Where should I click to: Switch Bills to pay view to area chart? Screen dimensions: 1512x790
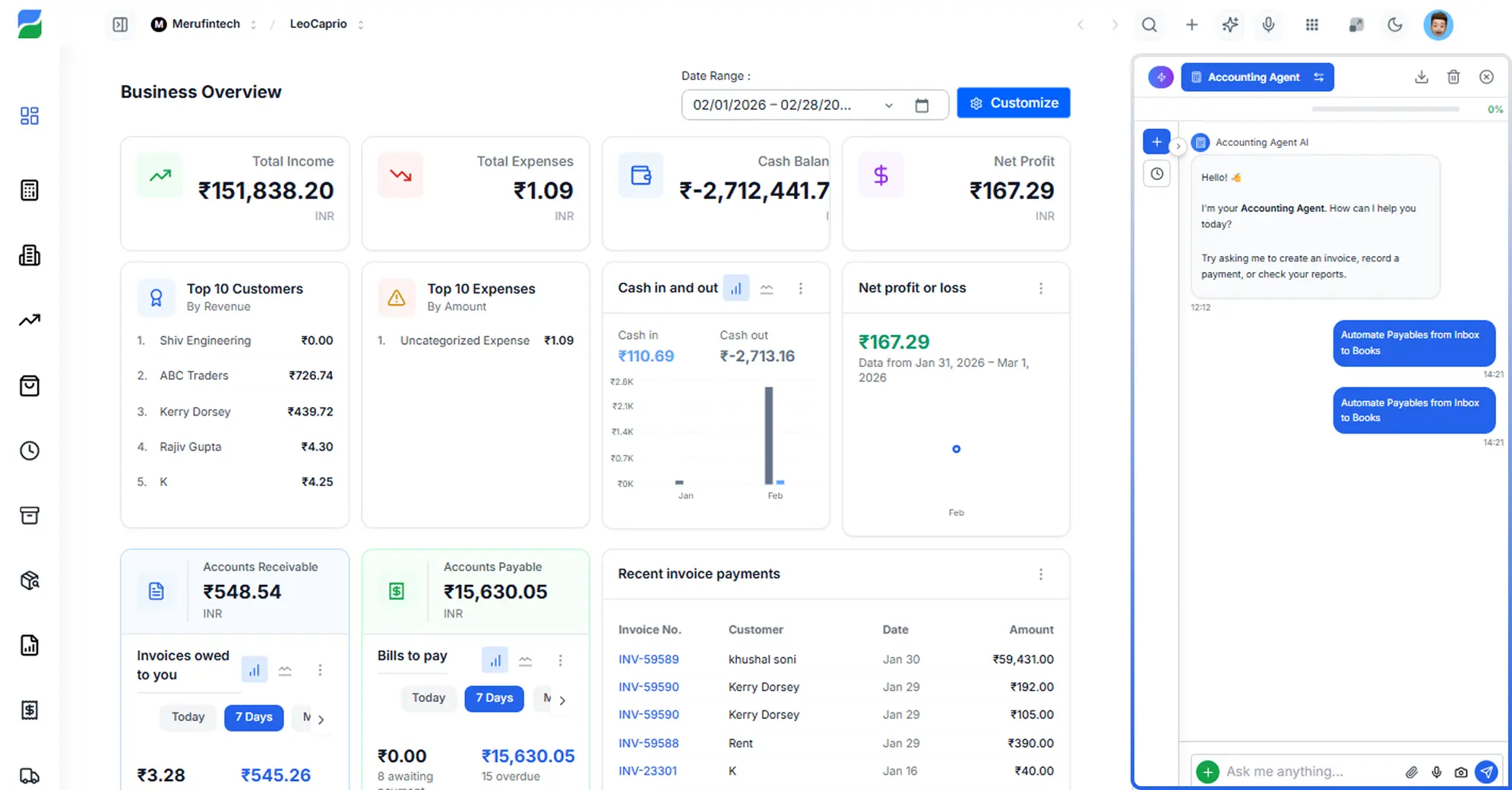click(525, 660)
